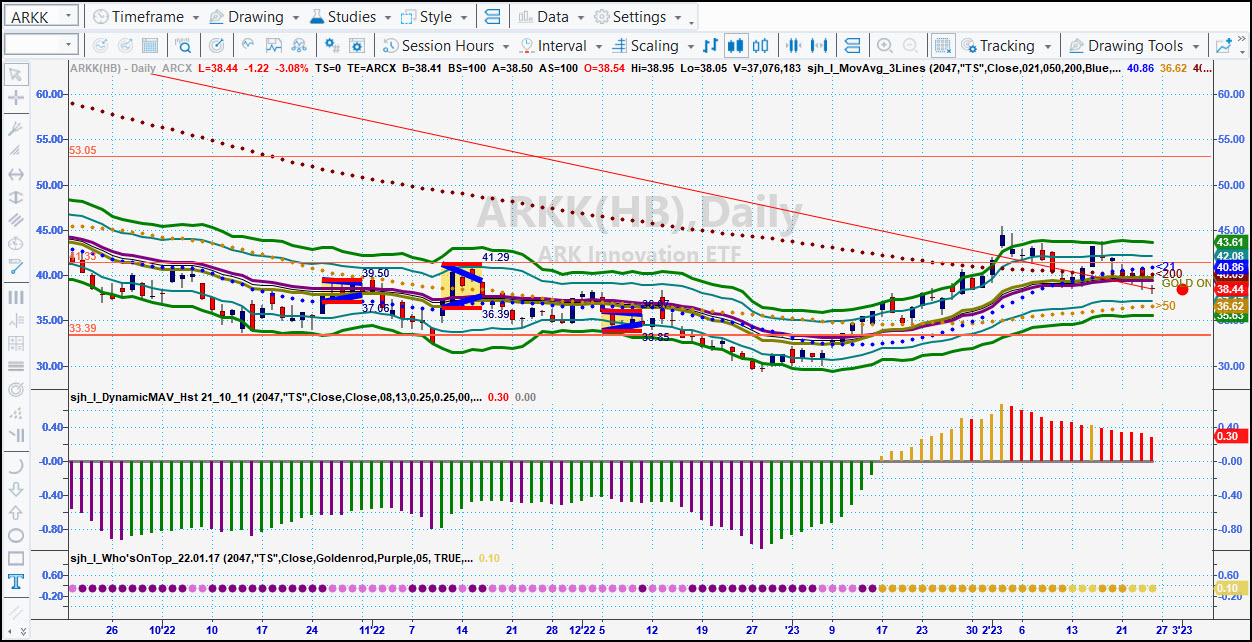Click the magnifier search-data icon
This screenshot has width=1252, height=642.
tap(183, 45)
